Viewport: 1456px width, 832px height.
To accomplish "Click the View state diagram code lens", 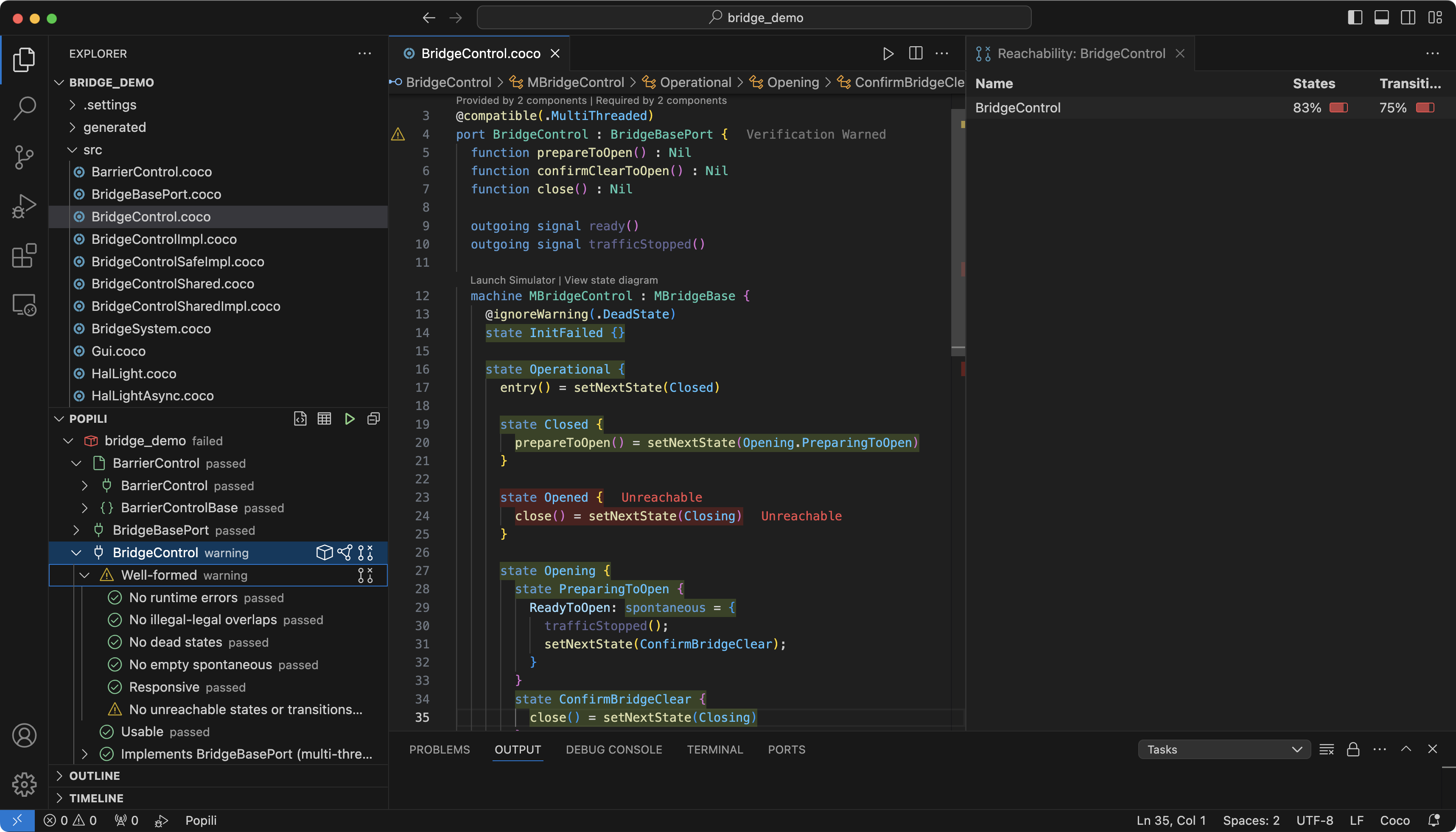I will pos(610,280).
